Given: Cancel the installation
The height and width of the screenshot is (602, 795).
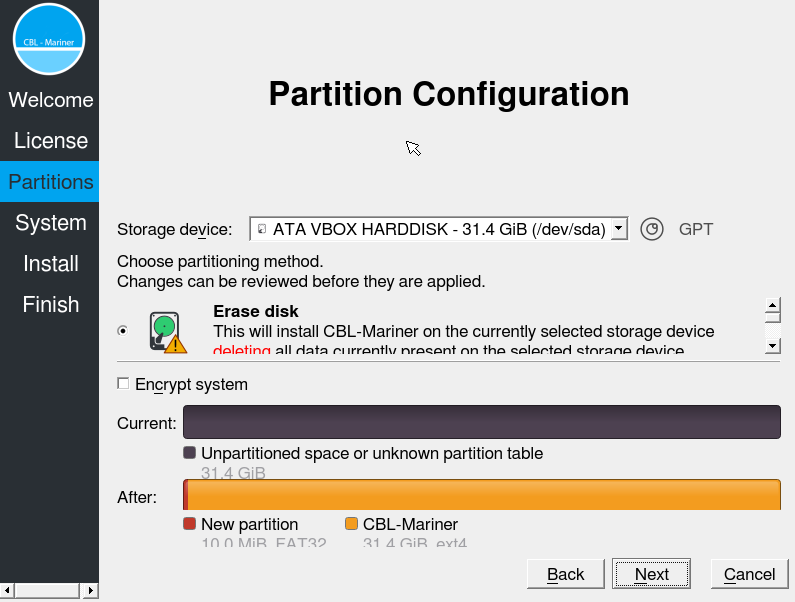Looking at the screenshot, I should [x=749, y=574].
